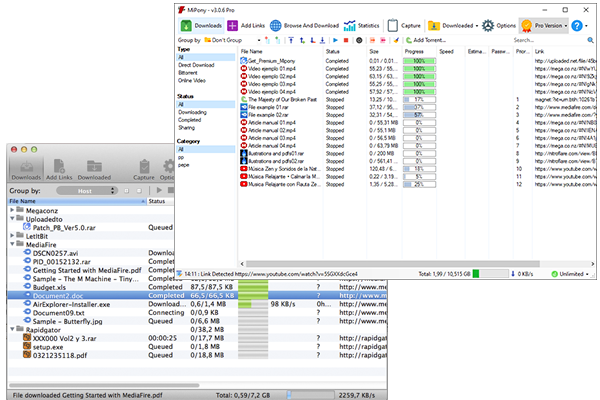Click horizontal scrollbar in Windows download list

pyautogui.click(x=393, y=264)
